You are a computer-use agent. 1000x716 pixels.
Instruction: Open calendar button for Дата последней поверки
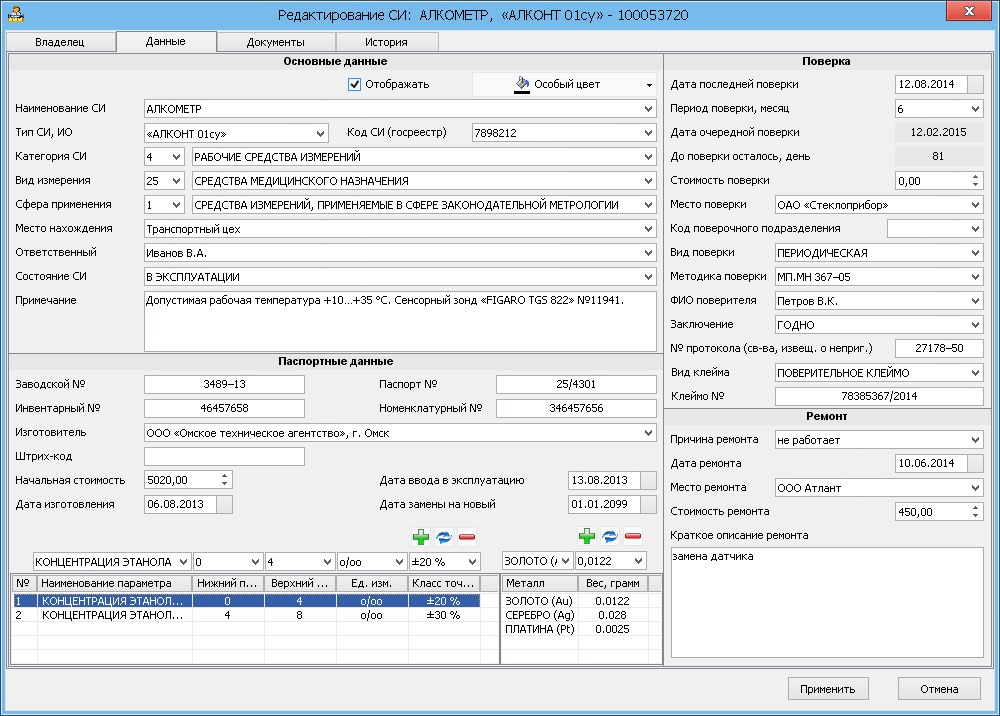[976, 85]
